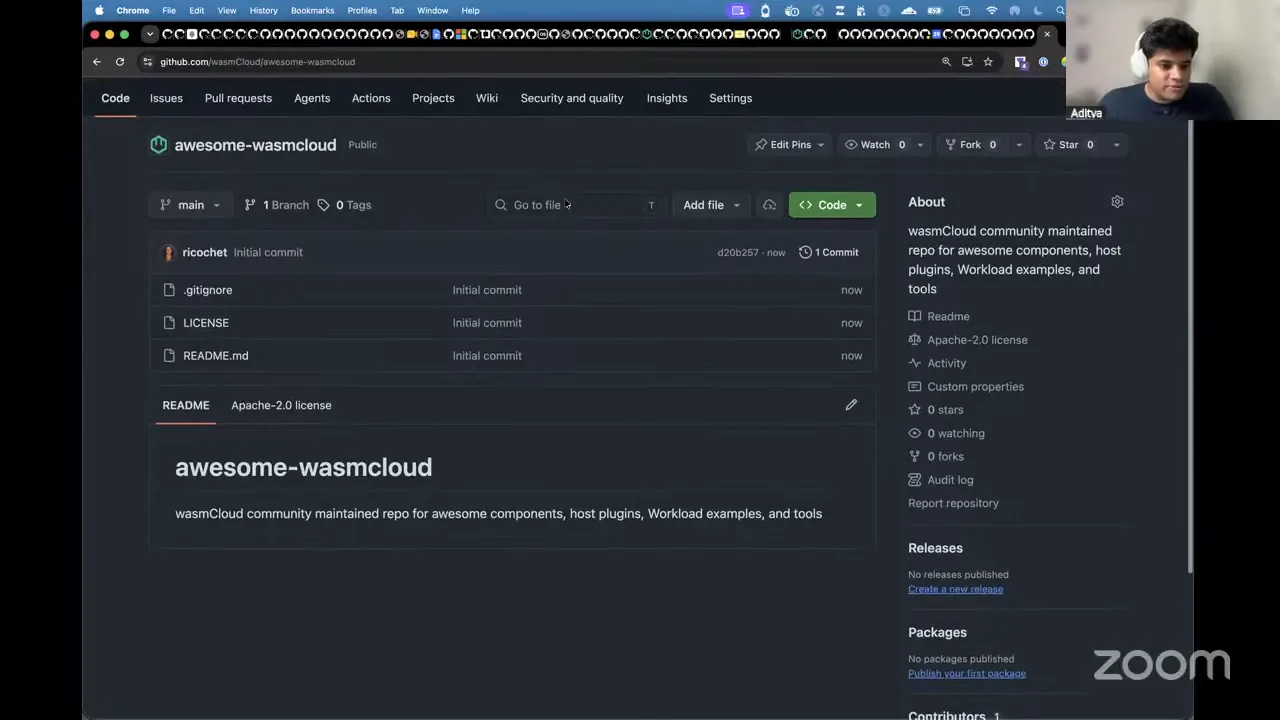Open the Bookmarks menu in menu bar
This screenshot has height=720, width=1280.
[x=312, y=10]
